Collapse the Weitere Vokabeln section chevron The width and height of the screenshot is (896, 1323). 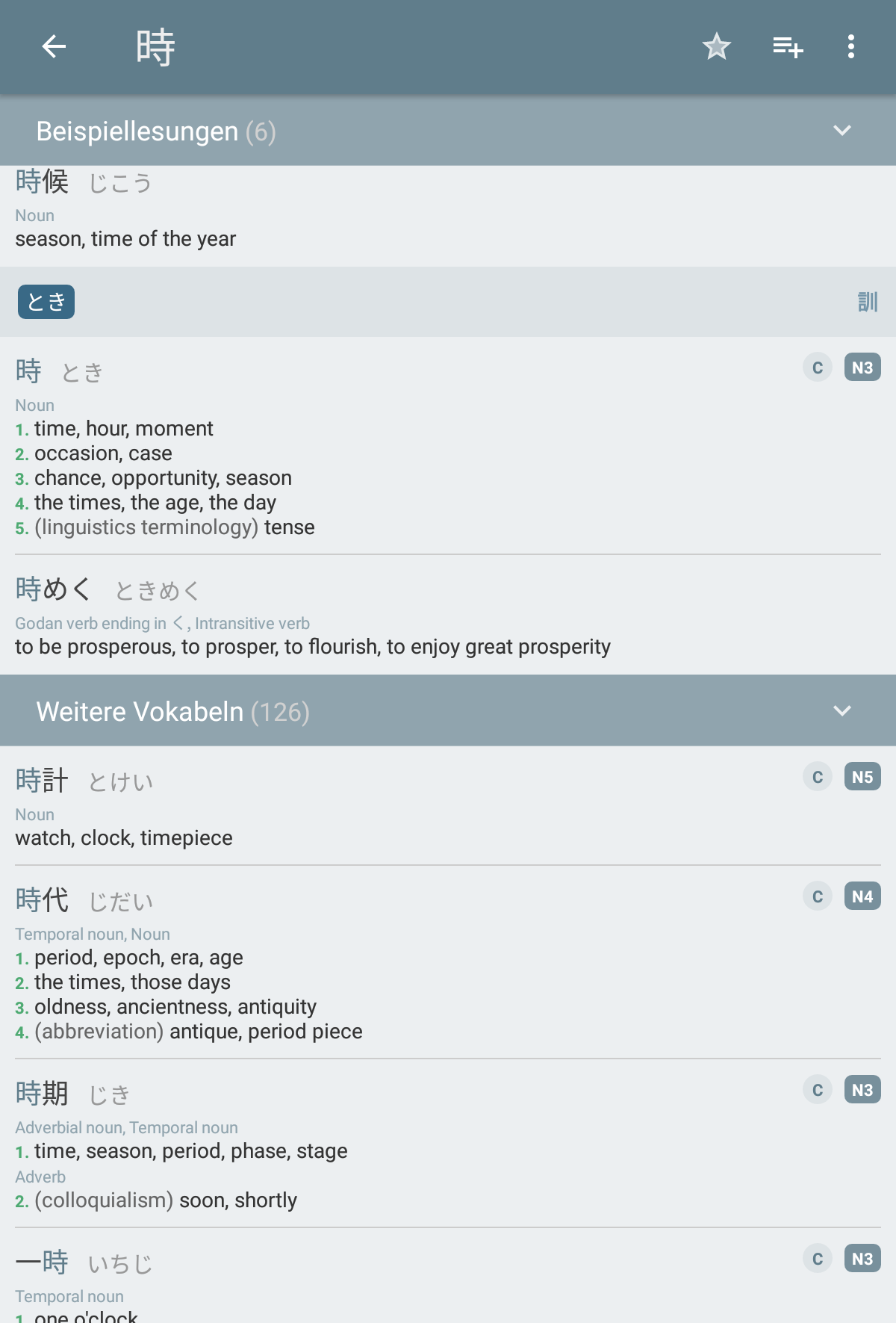pyautogui.click(x=842, y=710)
